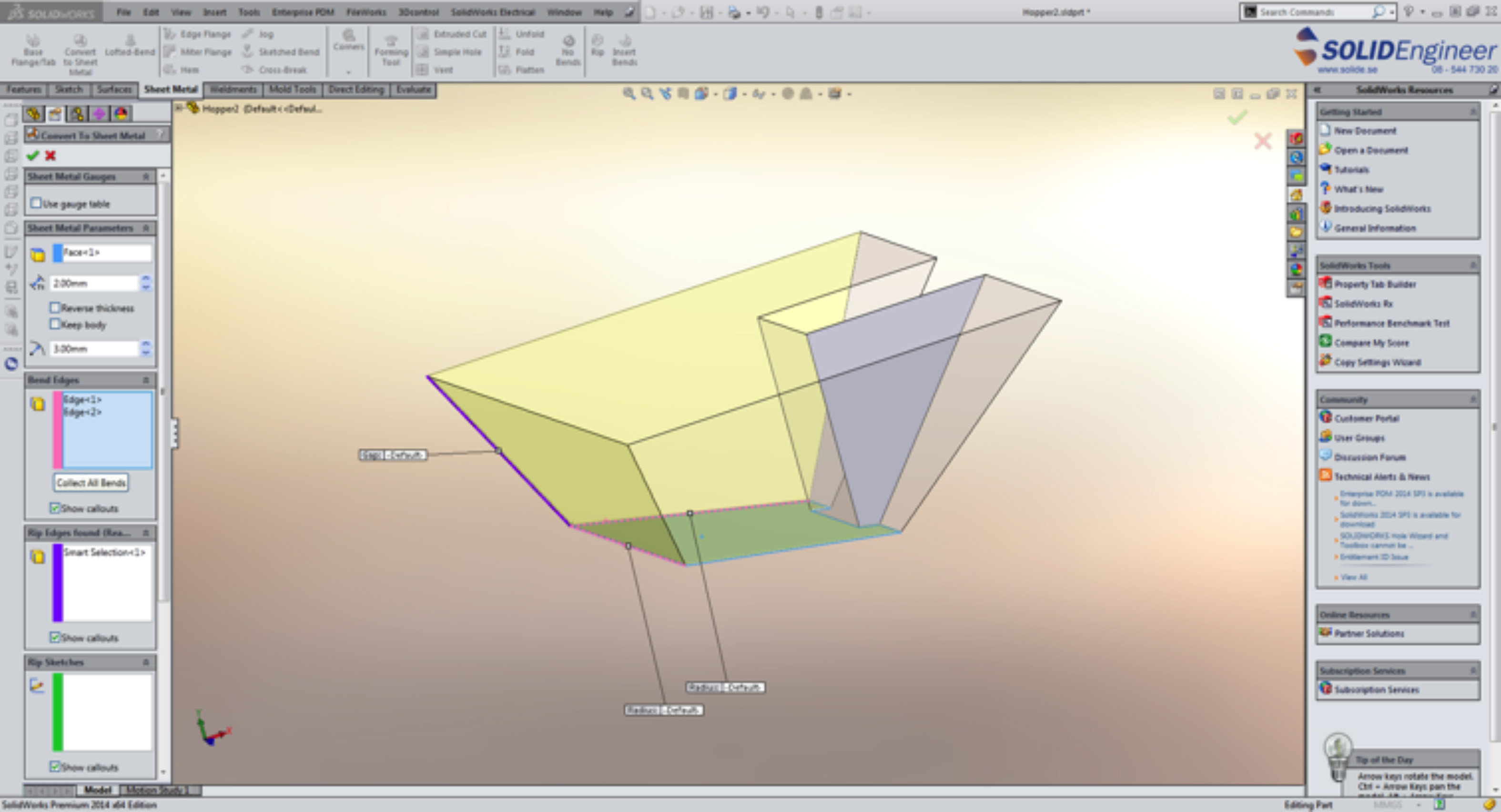Image resolution: width=1501 pixels, height=812 pixels.
Task: Click the thickness 2.00mm input field
Action: coord(94,284)
